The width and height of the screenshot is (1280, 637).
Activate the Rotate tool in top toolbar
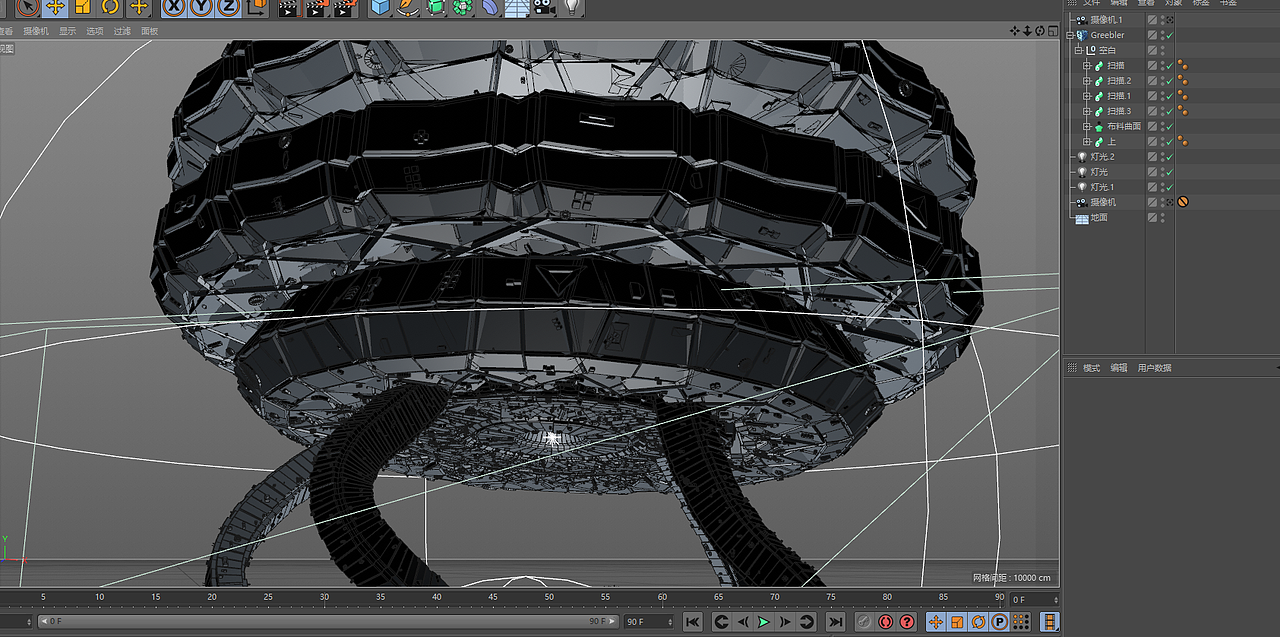[108, 7]
